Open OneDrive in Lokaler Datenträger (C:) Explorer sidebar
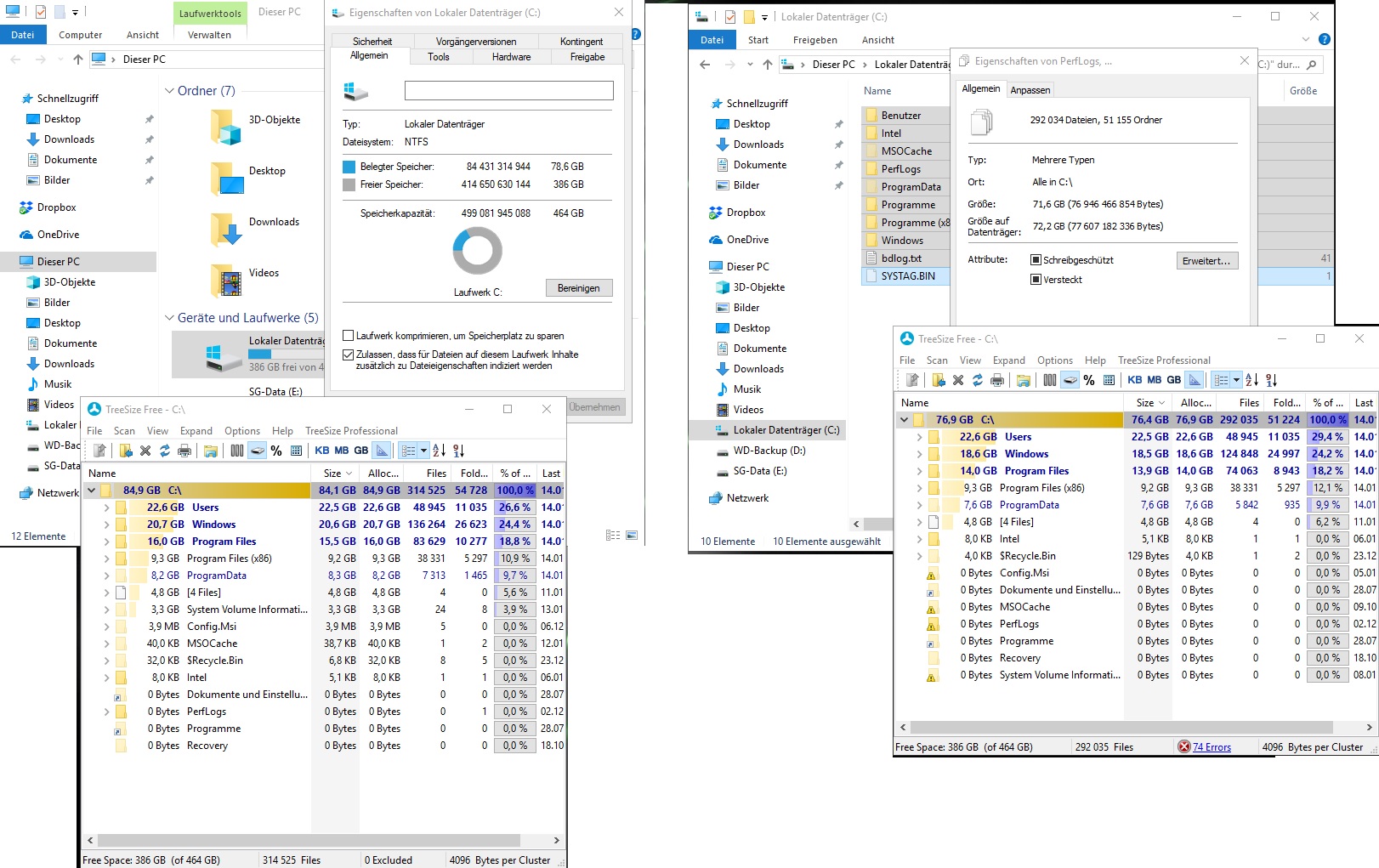 [x=747, y=240]
